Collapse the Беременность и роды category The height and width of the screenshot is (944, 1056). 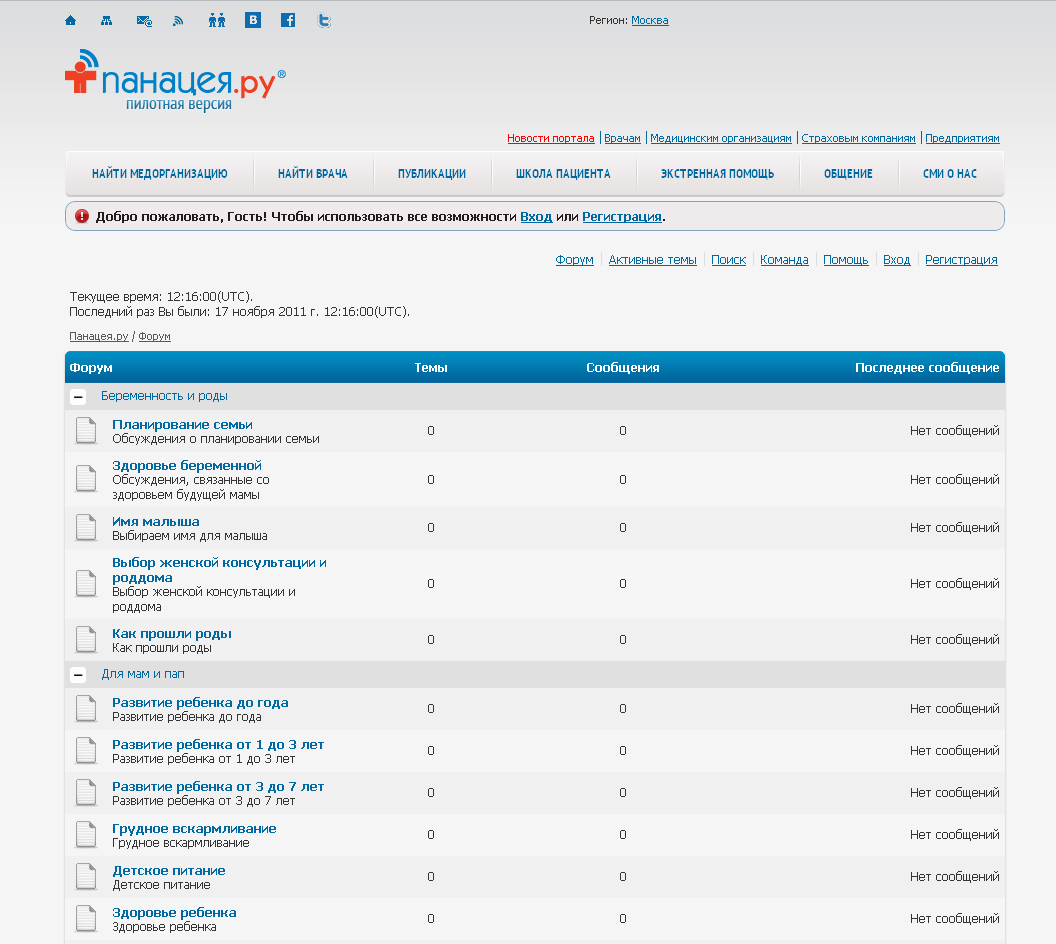[78, 397]
